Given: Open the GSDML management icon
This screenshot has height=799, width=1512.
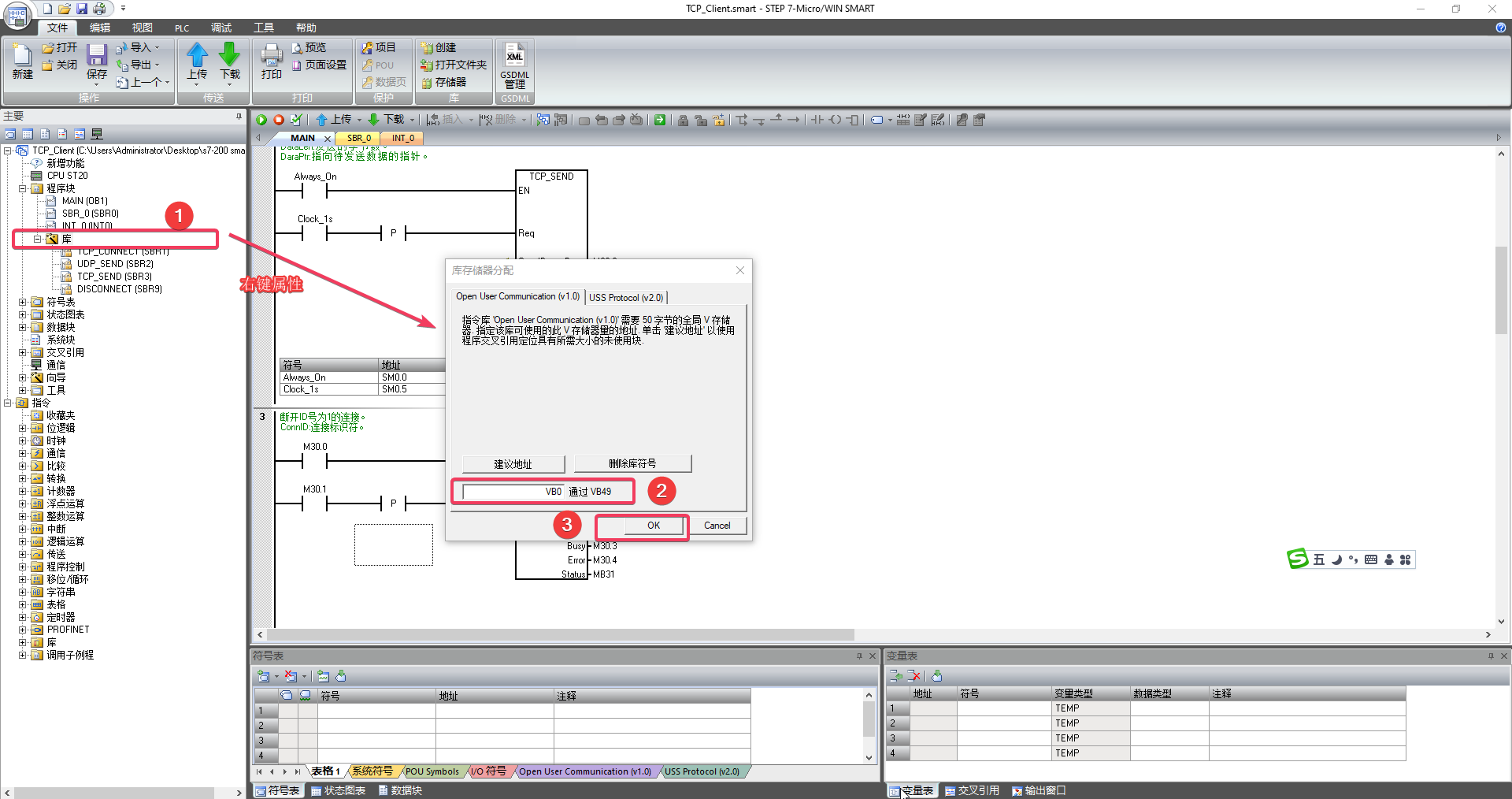Looking at the screenshot, I should 515,56.
